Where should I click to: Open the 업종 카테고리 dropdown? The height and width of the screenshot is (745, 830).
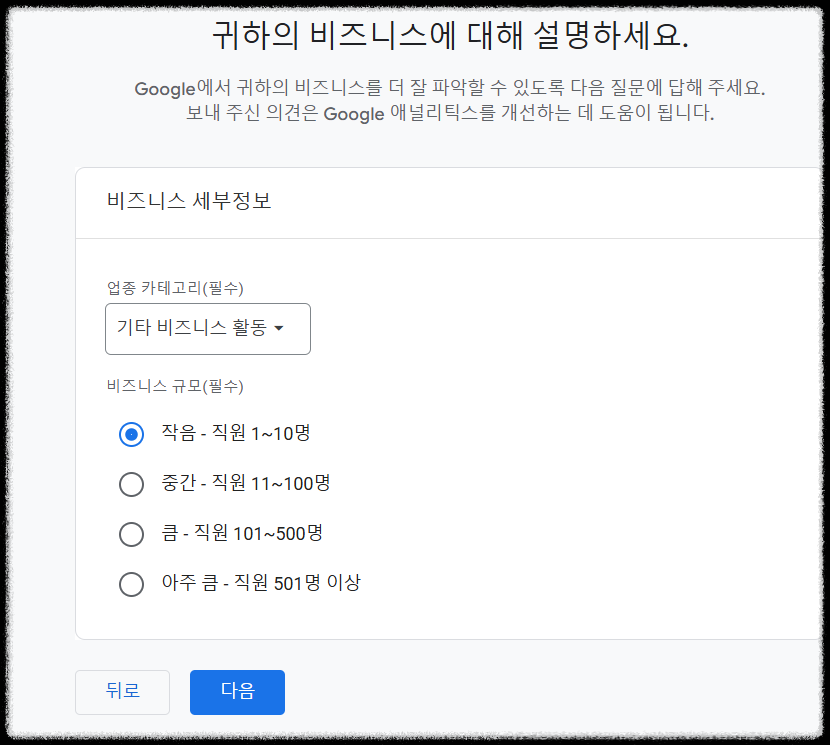208,329
